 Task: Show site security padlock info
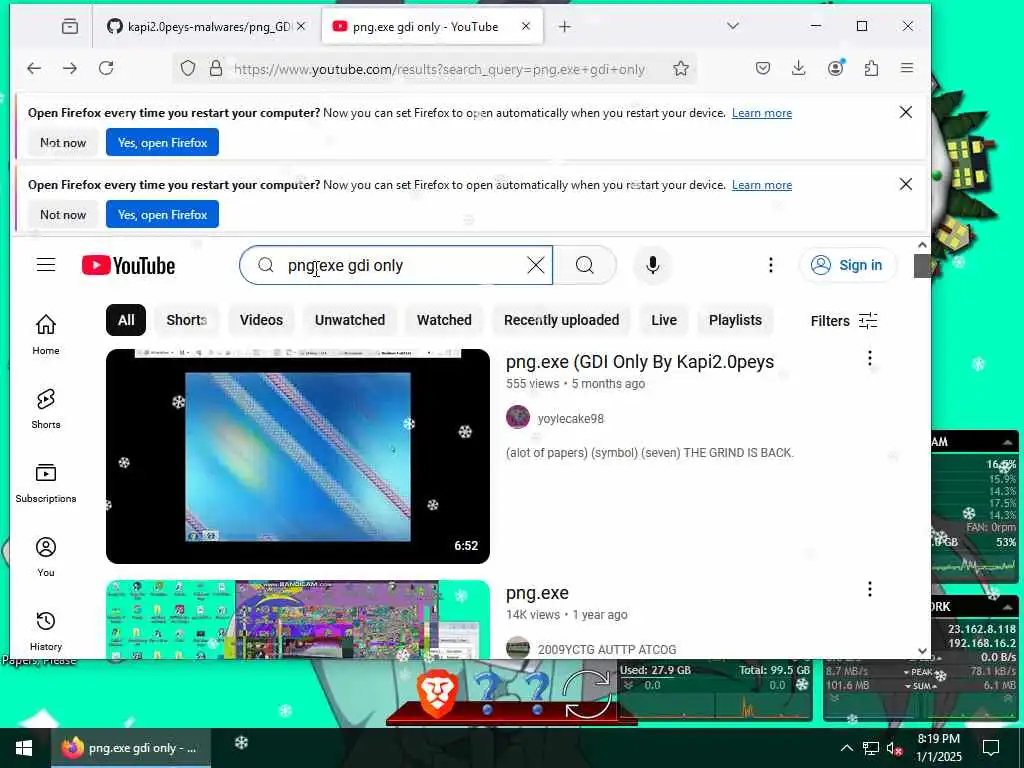(x=216, y=69)
